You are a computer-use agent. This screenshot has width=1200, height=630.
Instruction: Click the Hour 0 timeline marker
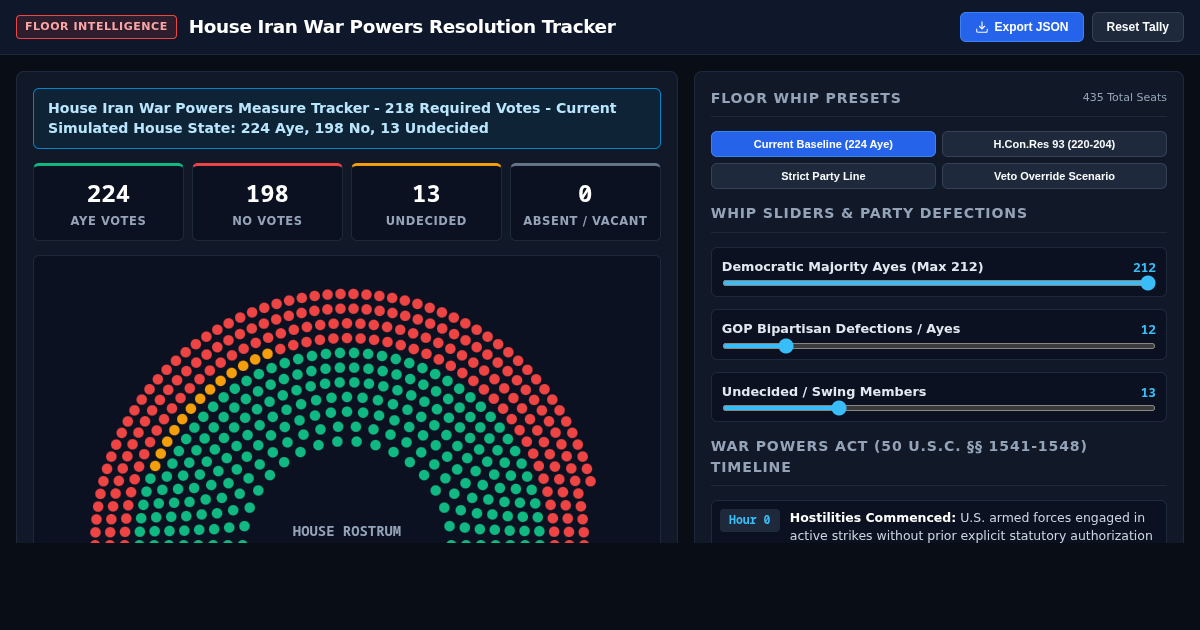click(x=750, y=520)
